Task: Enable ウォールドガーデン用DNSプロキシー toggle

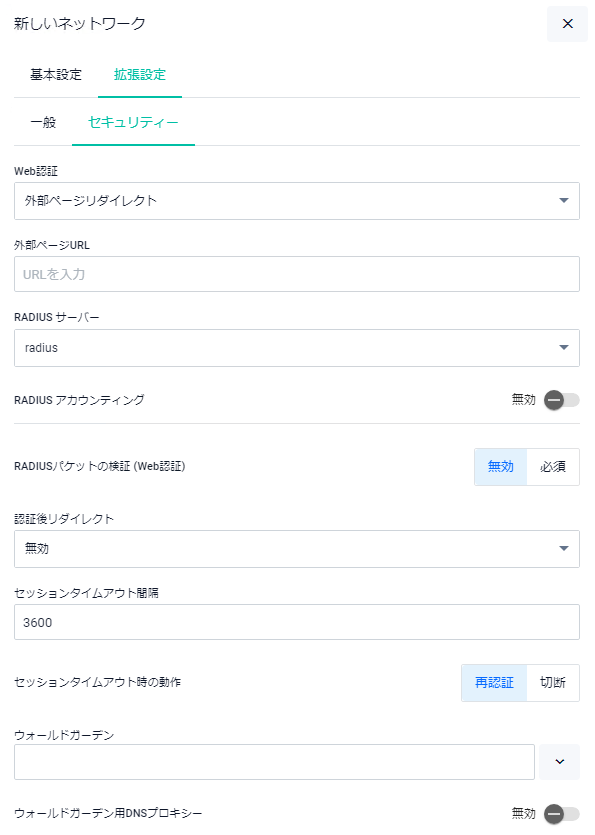Action: point(561,814)
